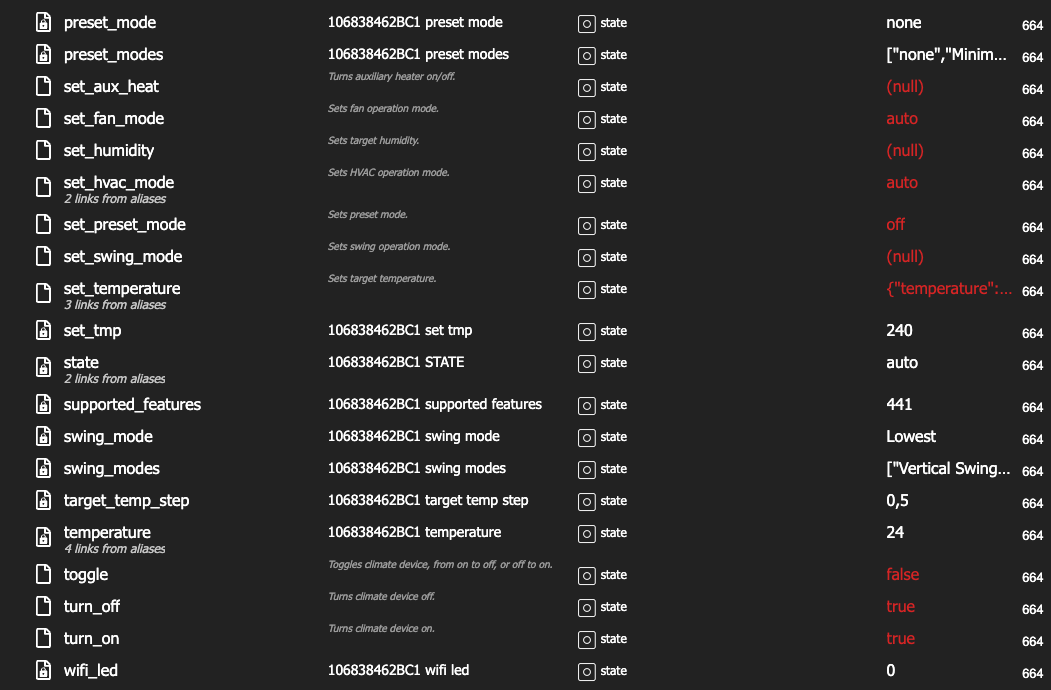The image size is (1051, 690).
Task: Click the true value of turn_on
Action: point(900,638)
